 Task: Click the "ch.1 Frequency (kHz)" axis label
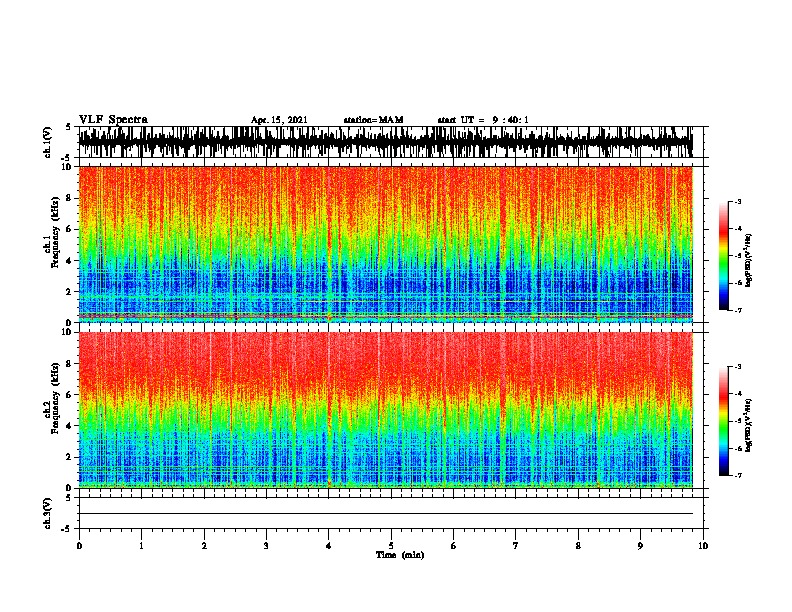click(x=51, y=232)
